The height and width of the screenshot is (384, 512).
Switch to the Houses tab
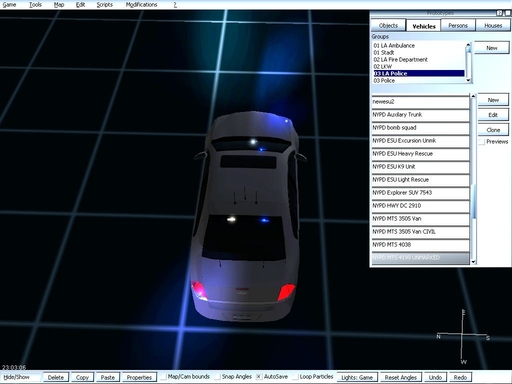click(x=493, y=25)
